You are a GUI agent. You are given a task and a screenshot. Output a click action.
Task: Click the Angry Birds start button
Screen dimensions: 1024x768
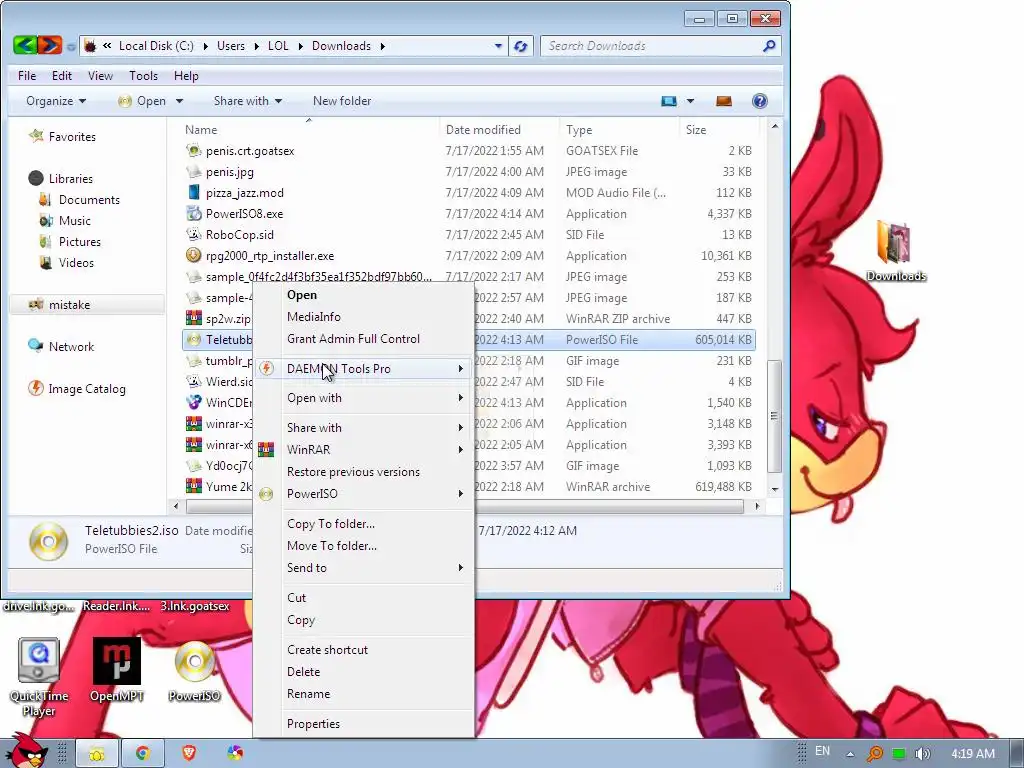click(26, 751)
